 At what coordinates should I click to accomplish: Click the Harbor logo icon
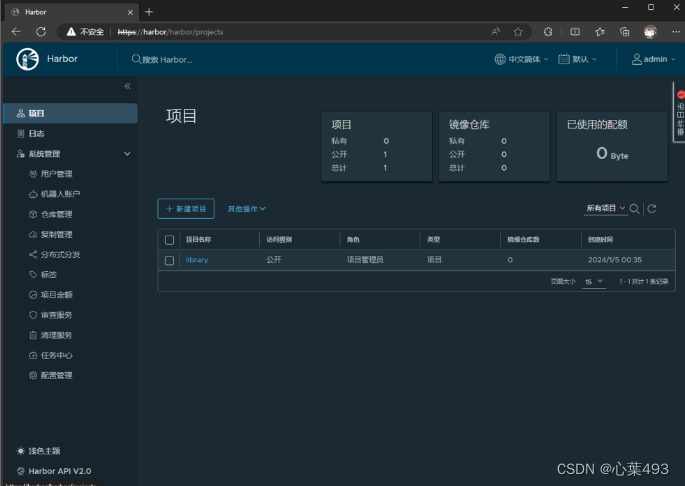pos(28,59)
